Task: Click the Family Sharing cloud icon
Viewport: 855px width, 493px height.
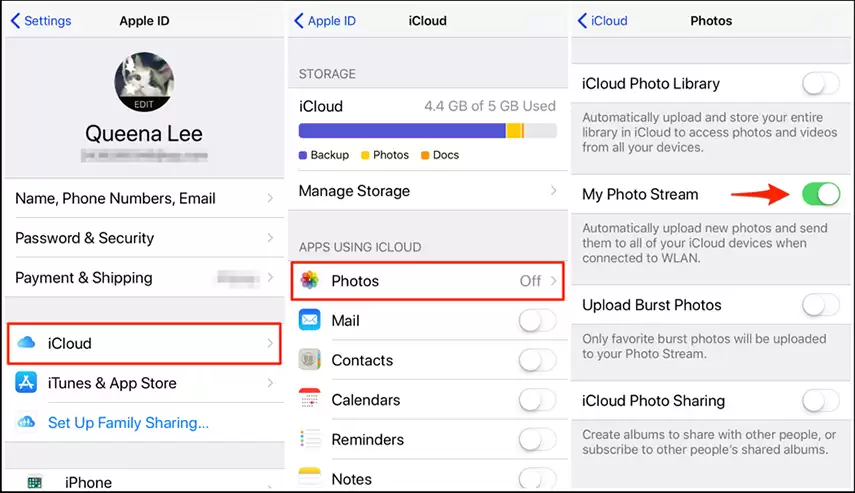Action: (x=26, y=422)
